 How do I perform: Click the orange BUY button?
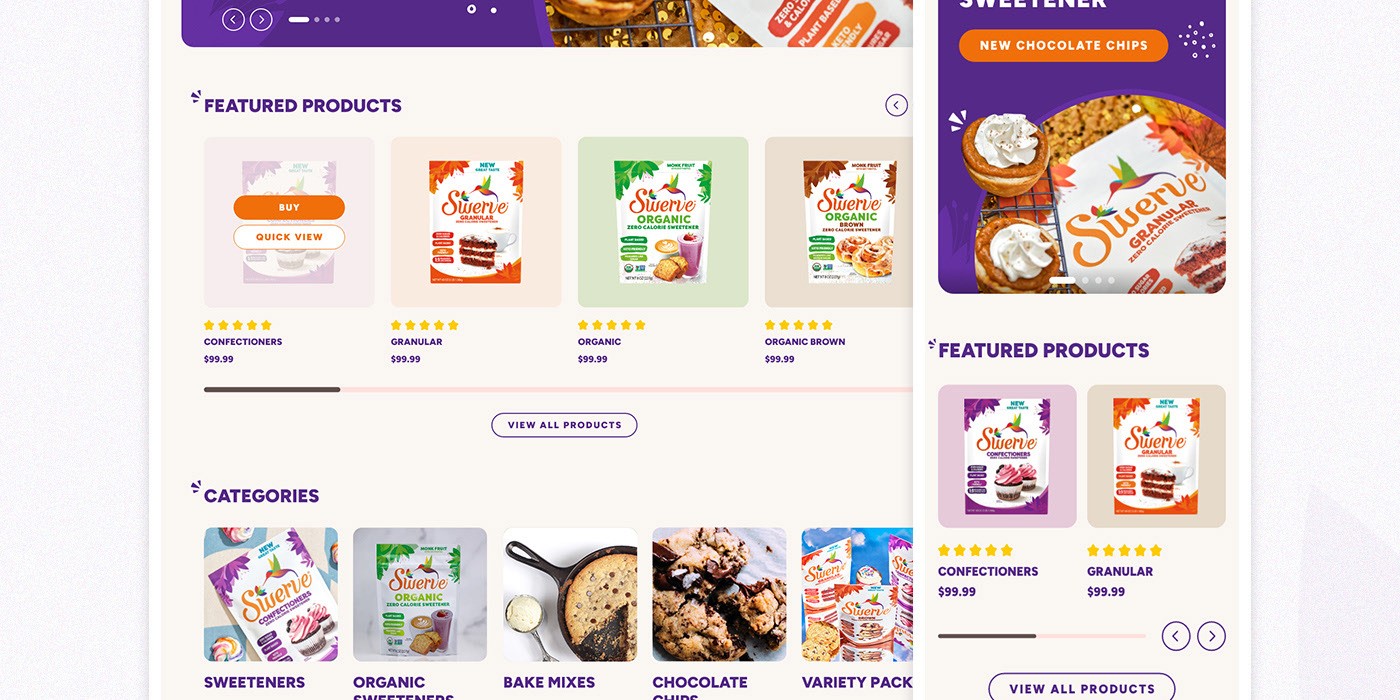coord(289,207)
